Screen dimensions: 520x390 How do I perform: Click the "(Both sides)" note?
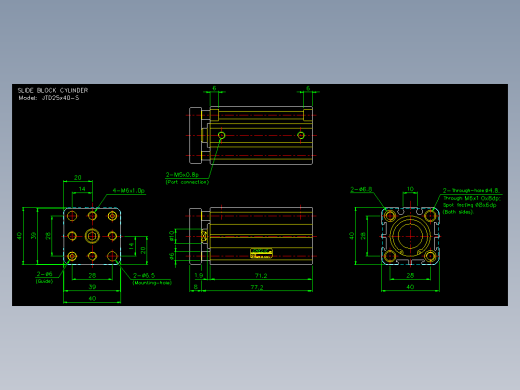click(458, 212)
